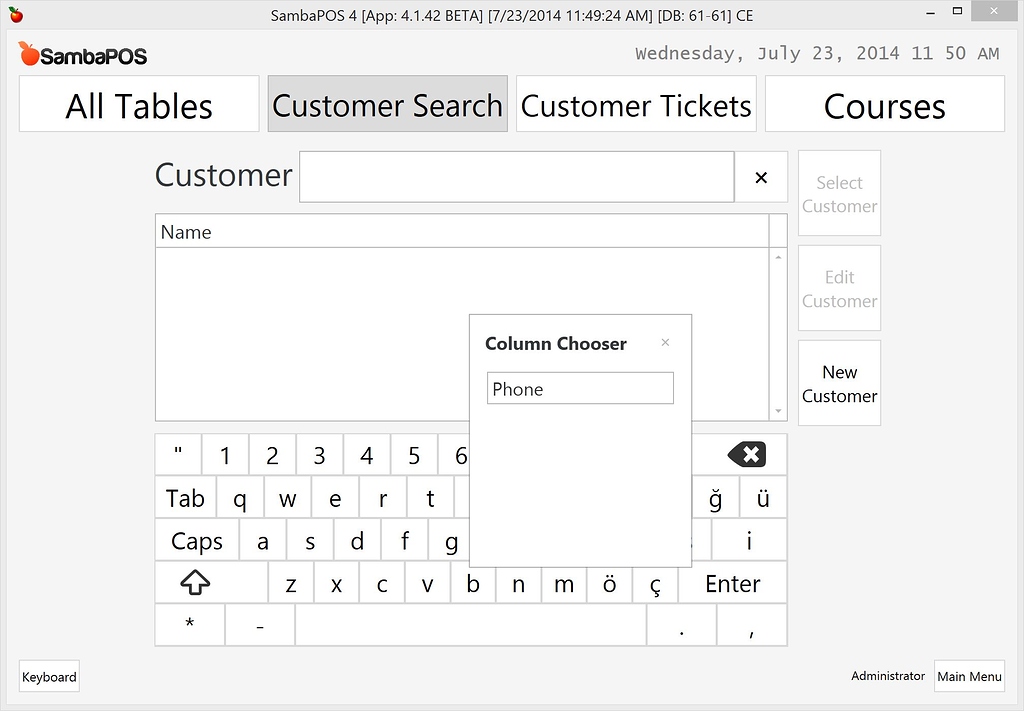Focus the Customer search input box
This screenshot has width=1024, height=711.
click(516, 176)
